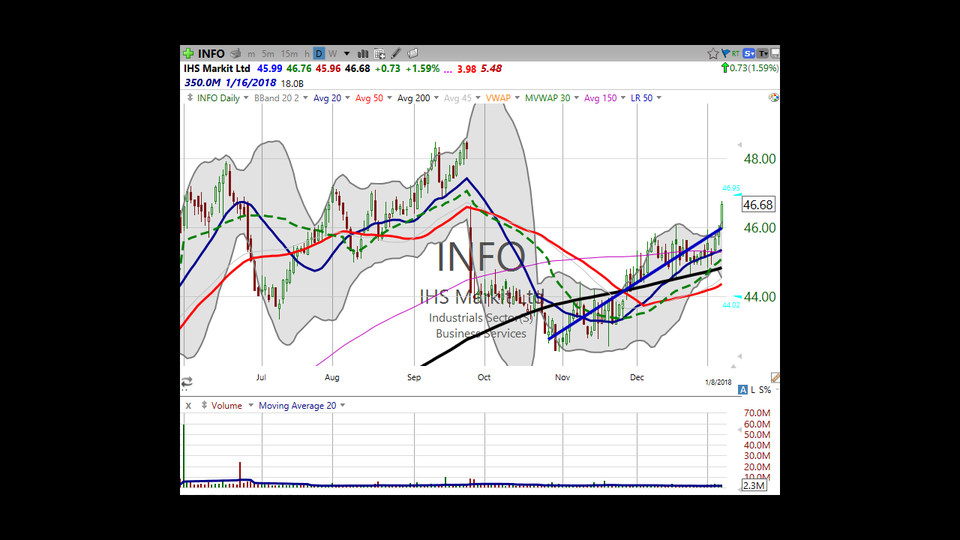
Task: Toggle the L log scale button
Action: 753,390
